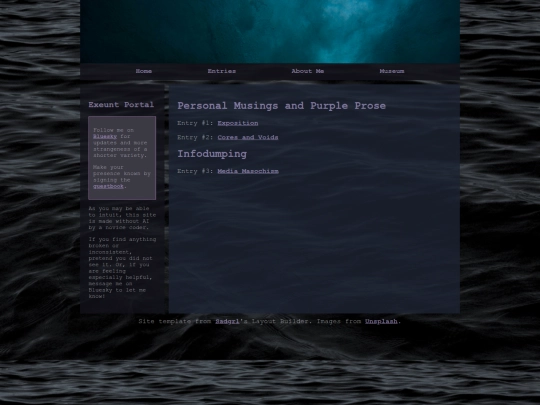This screenshot has width=540, height=405.
Task: Click the Personal Musings and Purple Prose heading
Action: click(x=281, y=106)
